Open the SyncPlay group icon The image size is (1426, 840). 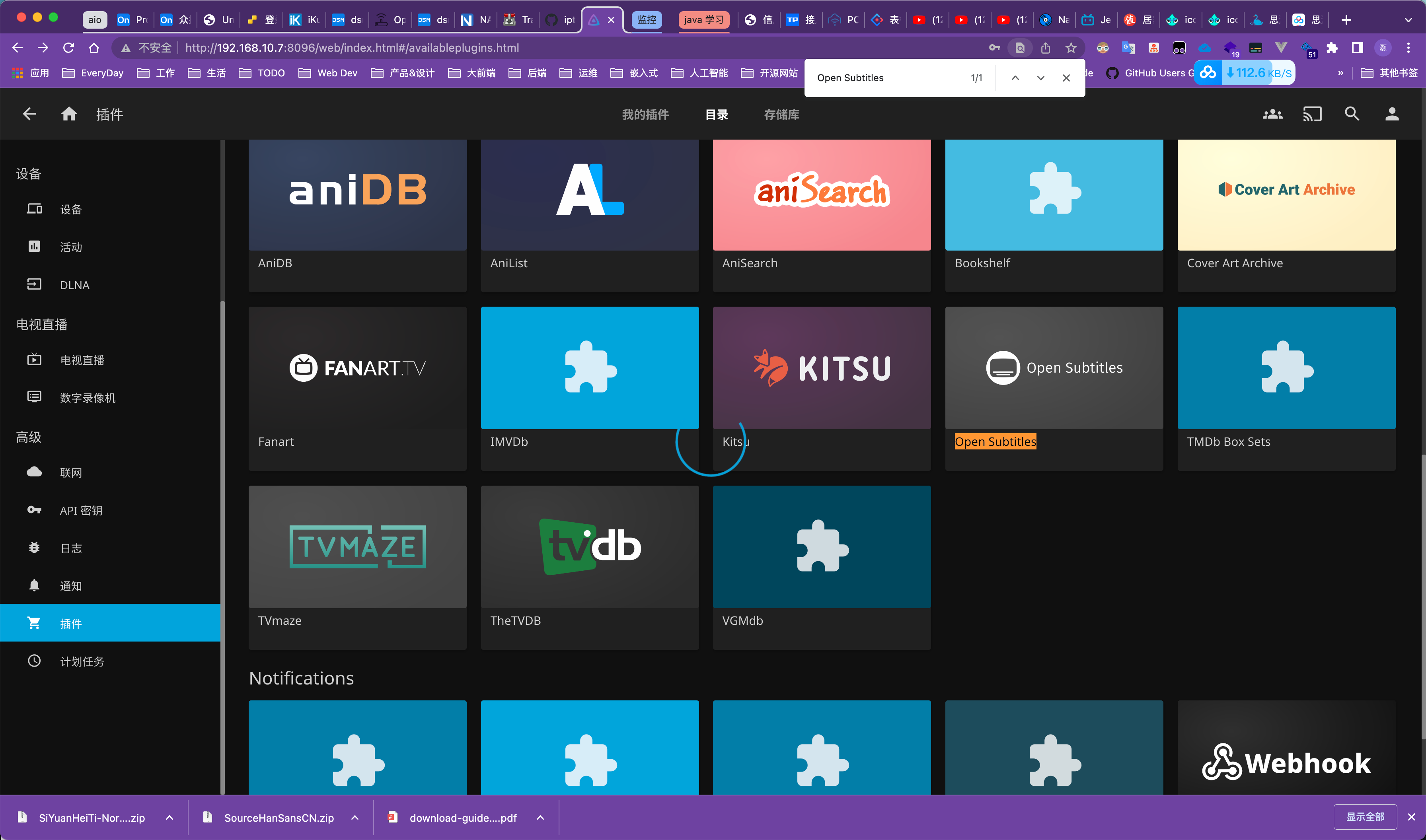(1272, 114)
